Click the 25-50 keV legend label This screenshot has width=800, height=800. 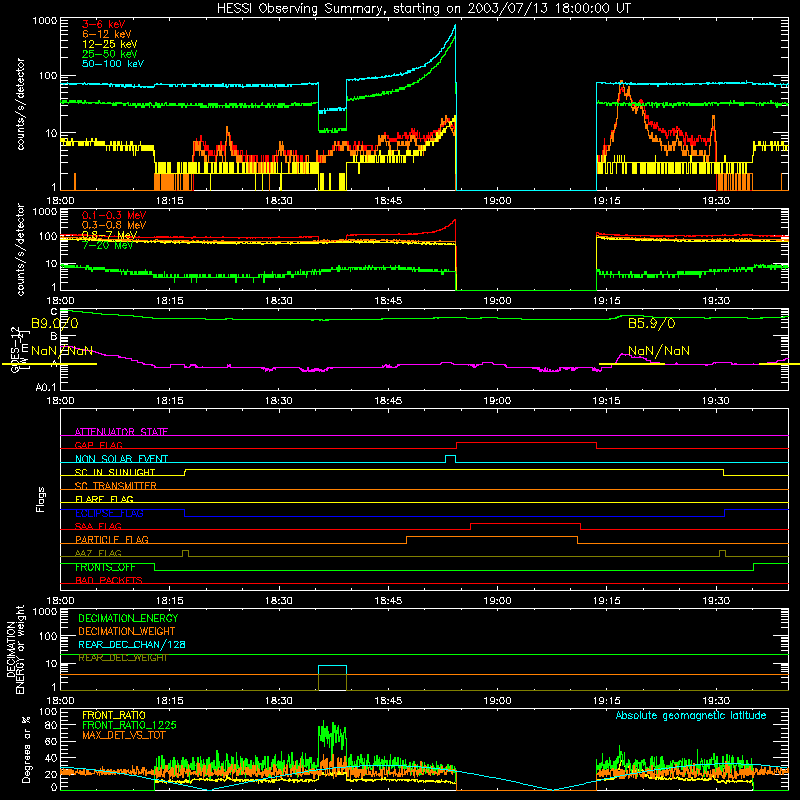coord(110,54)
